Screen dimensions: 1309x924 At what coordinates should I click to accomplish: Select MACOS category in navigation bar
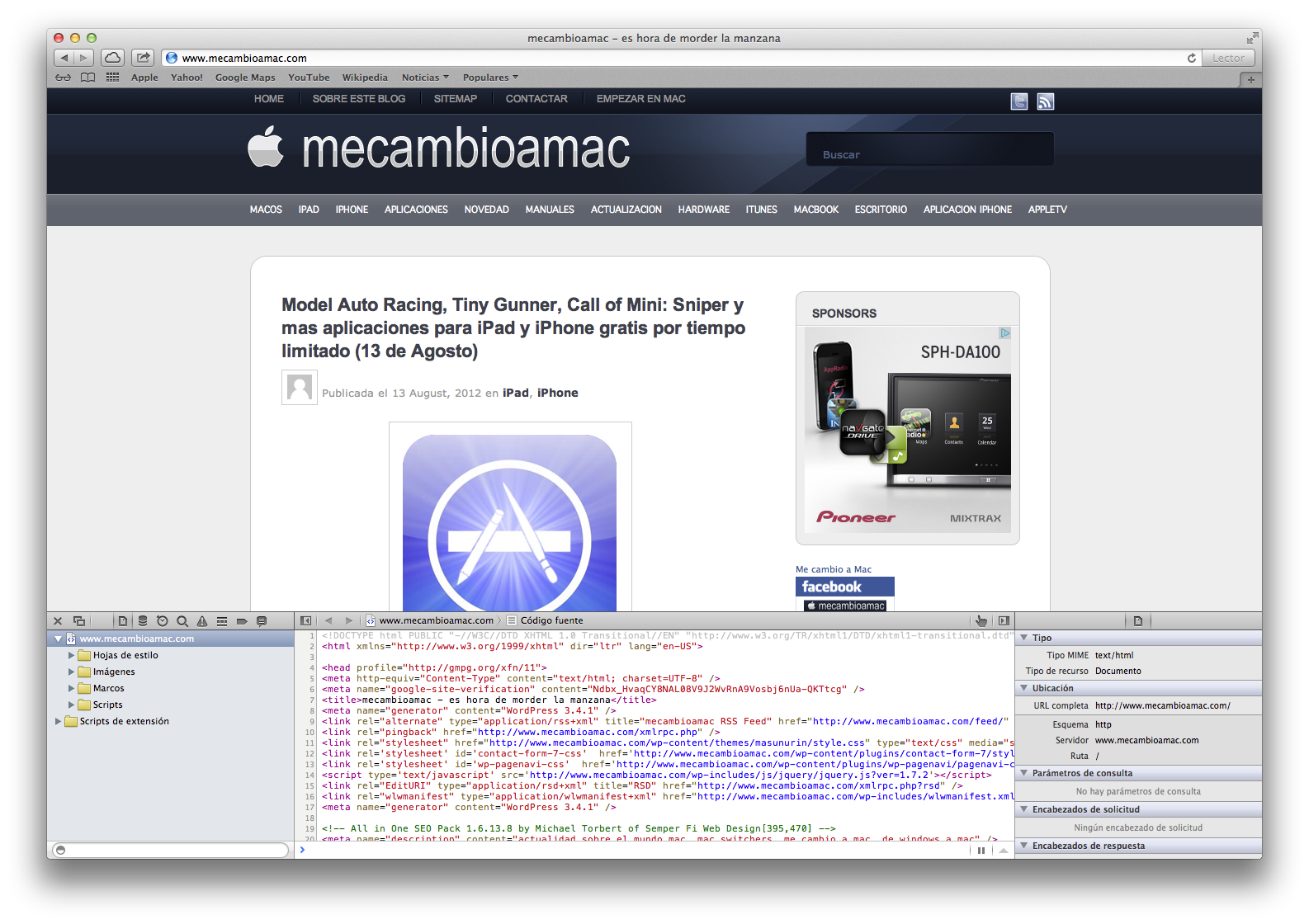point(266,210)
